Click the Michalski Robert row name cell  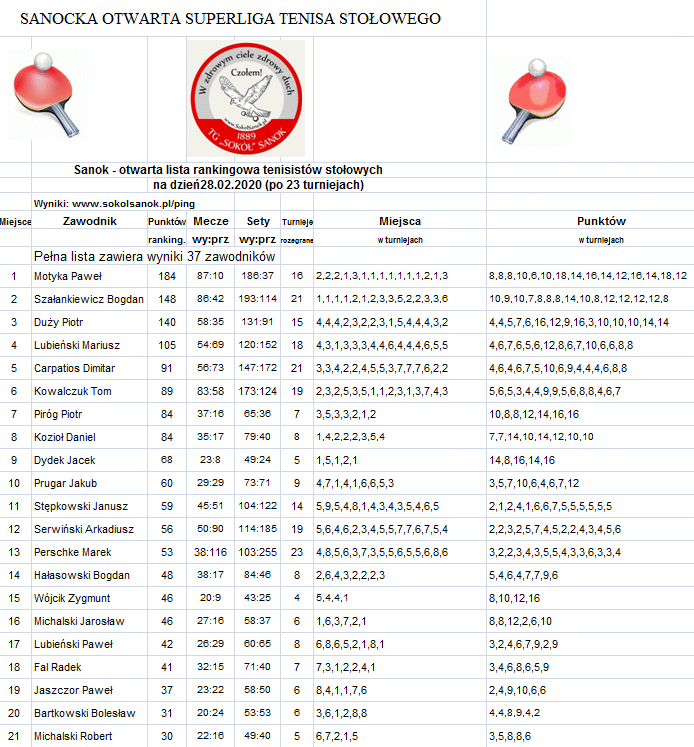click(90, 737)
